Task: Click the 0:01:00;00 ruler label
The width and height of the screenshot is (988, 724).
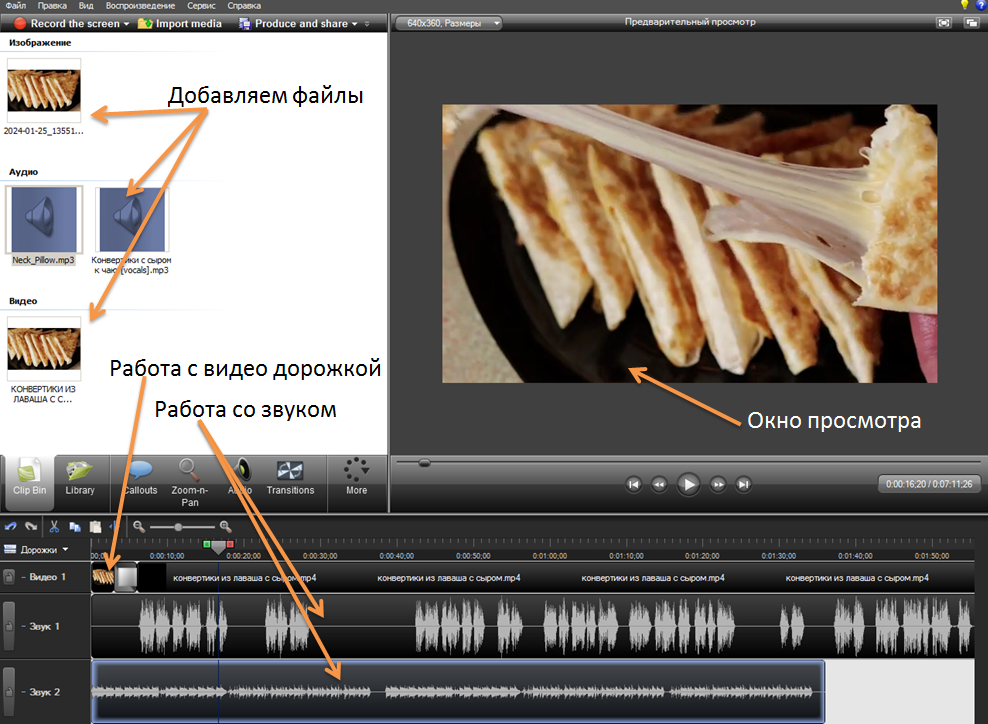Action: pos(549,556)
